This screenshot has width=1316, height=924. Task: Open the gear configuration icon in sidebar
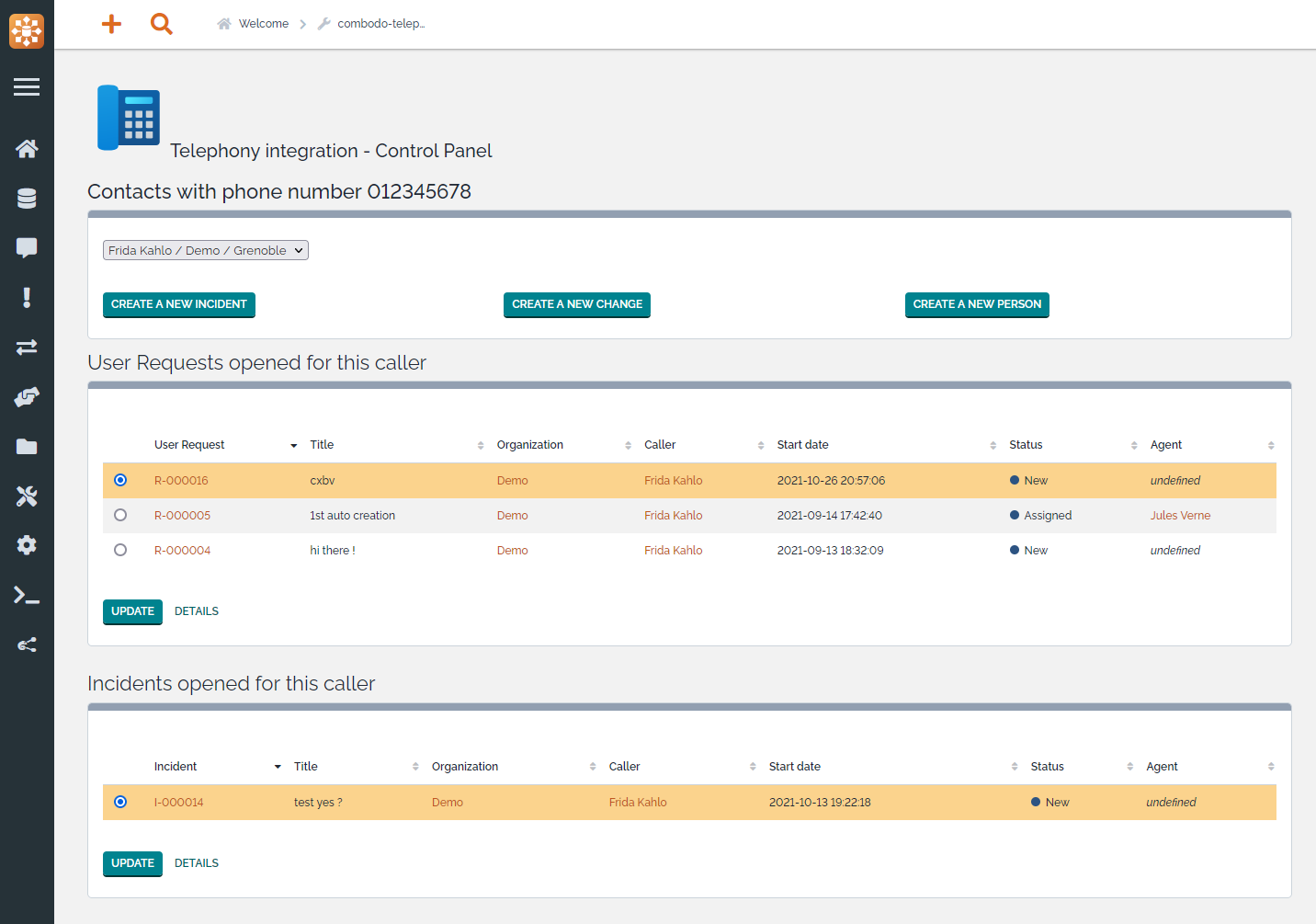point(27,545)
